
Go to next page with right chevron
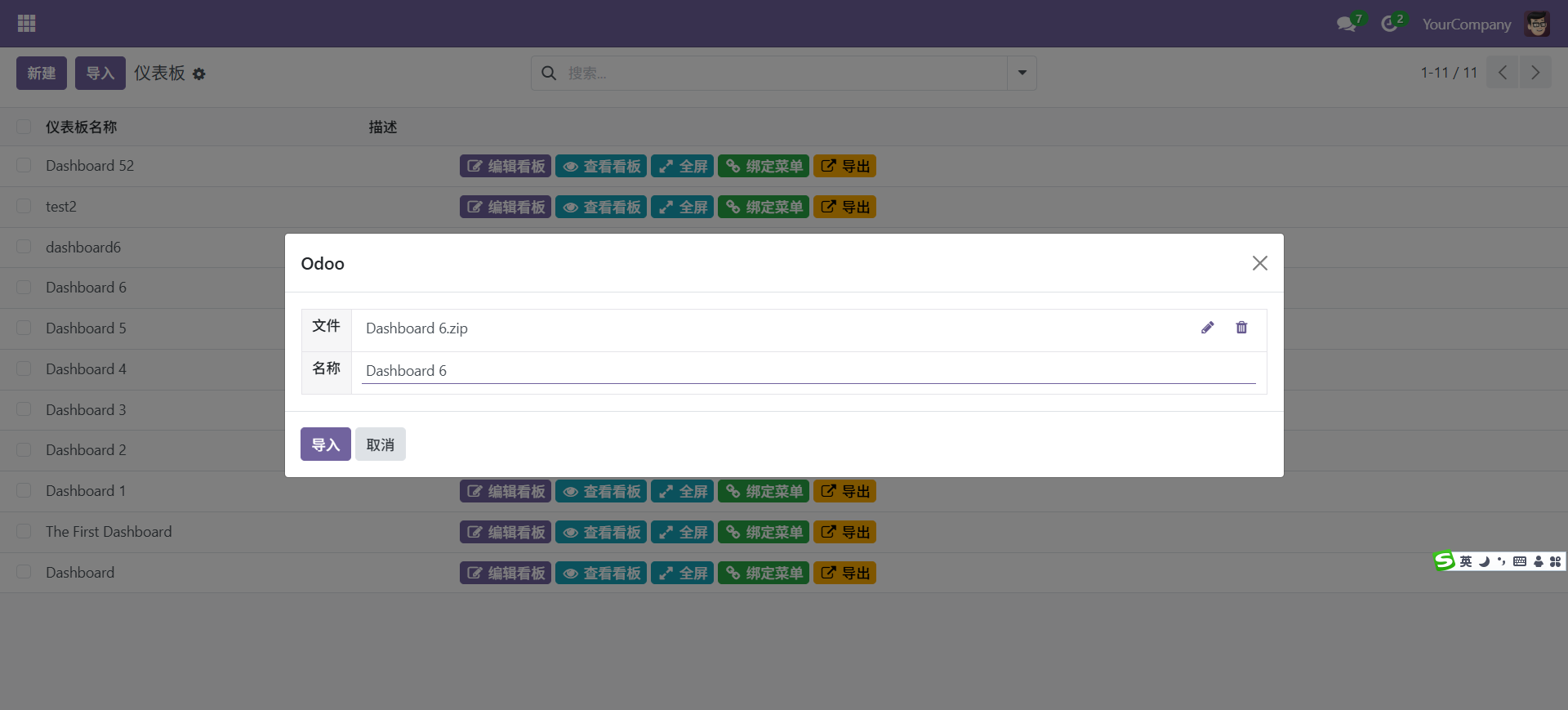coord(1535,73)
